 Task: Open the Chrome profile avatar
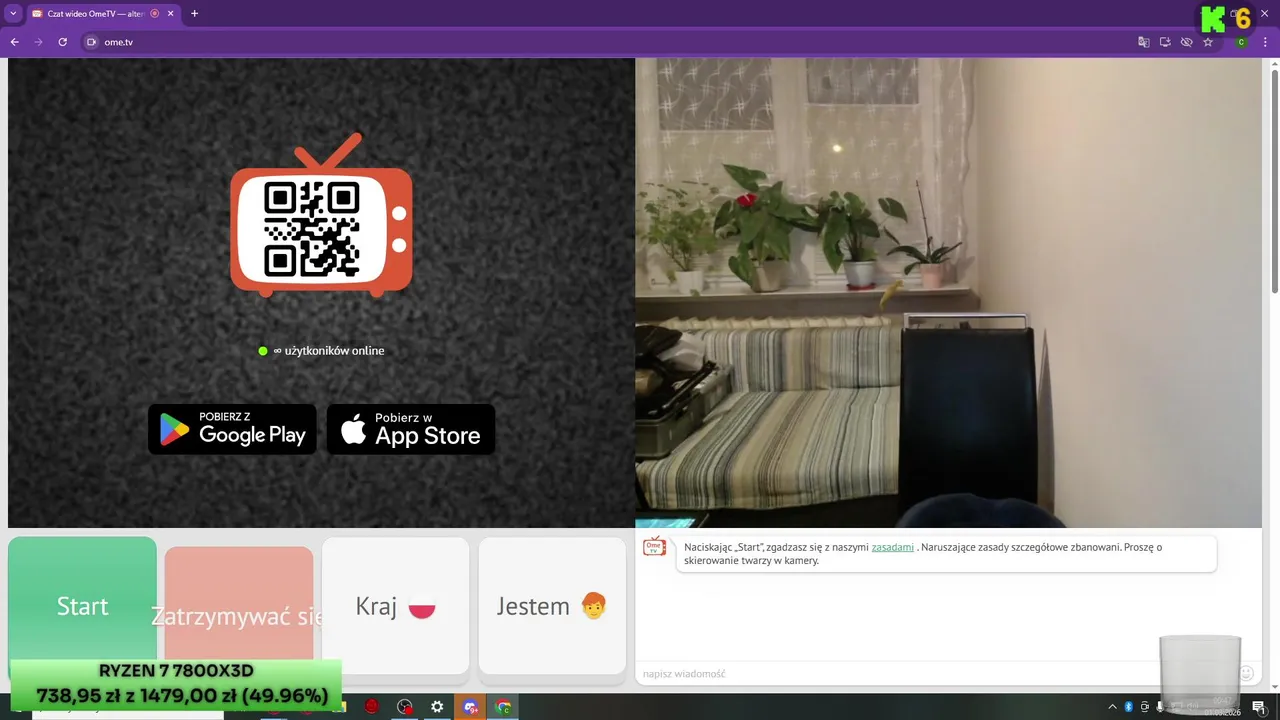pyautogui.click(x=1241, y=42)
